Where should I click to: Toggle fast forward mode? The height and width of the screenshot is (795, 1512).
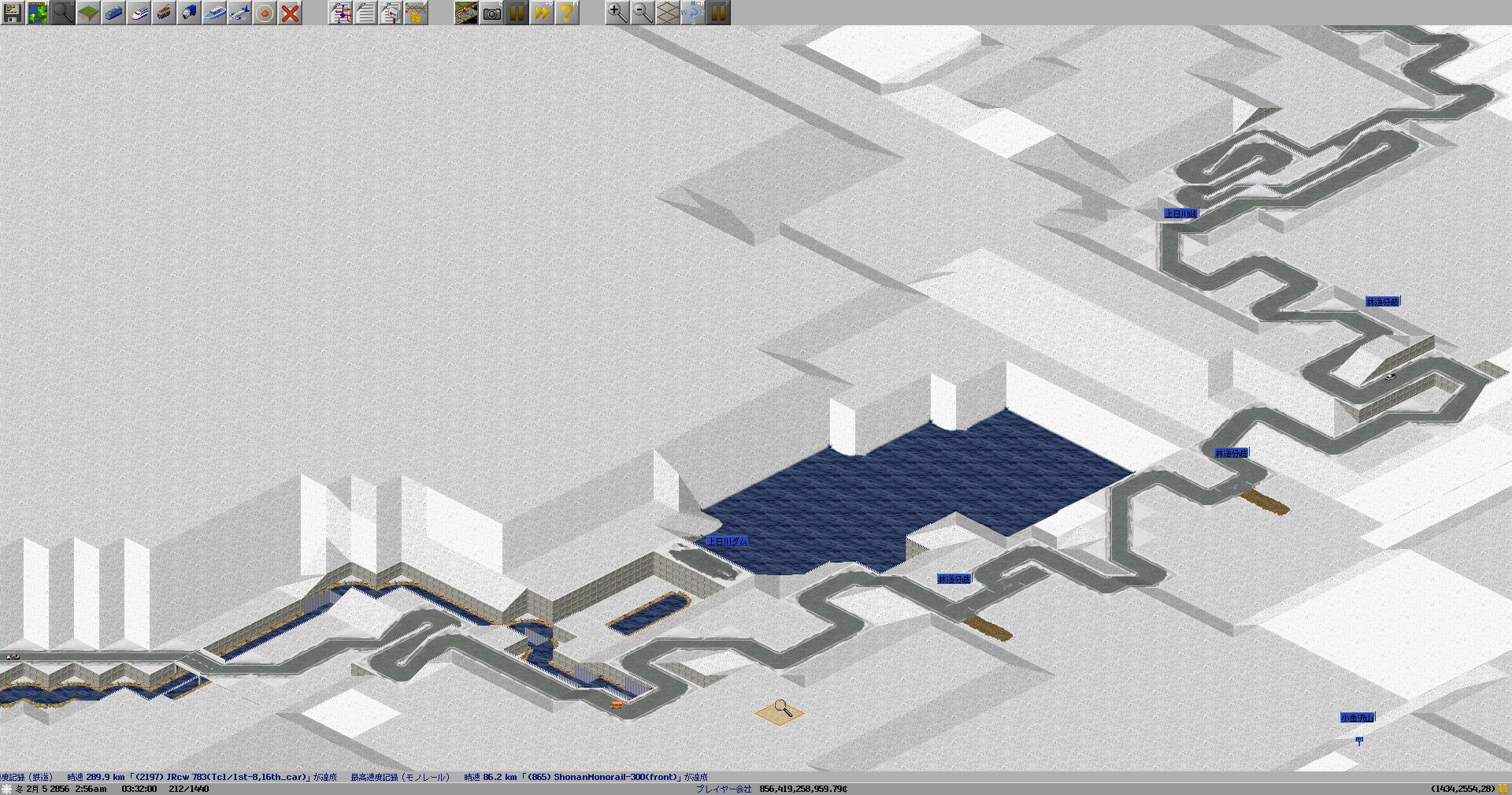(542, 13)
